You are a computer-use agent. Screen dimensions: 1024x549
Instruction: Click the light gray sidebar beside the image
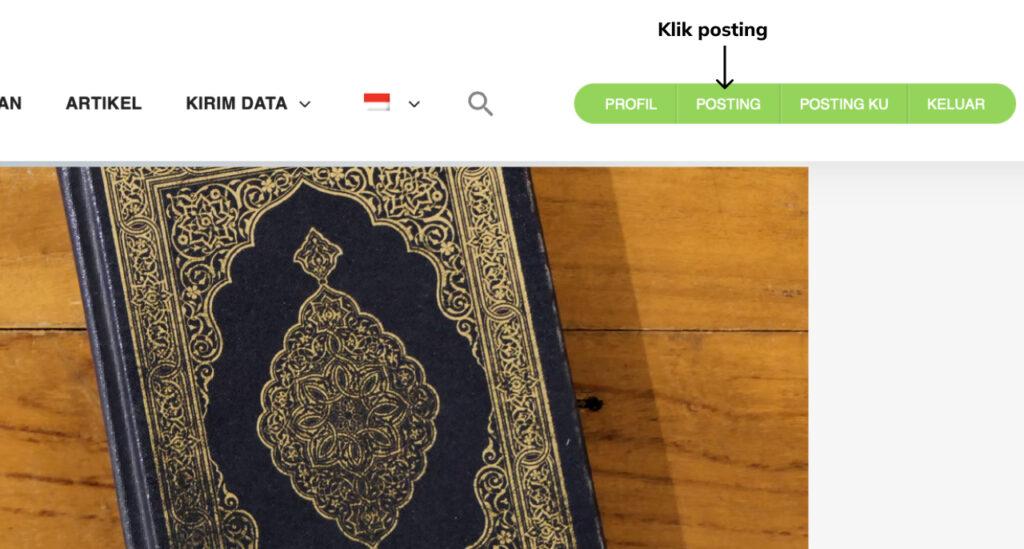916,356
